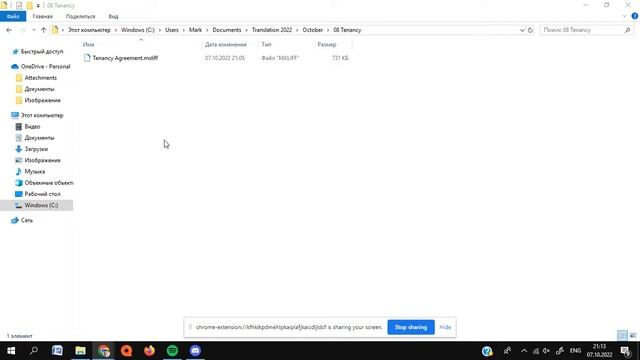The width and height of the screenshot is (640, 360).
Task: Select 08 Tenancy in the address path
Action: (347, 30)
